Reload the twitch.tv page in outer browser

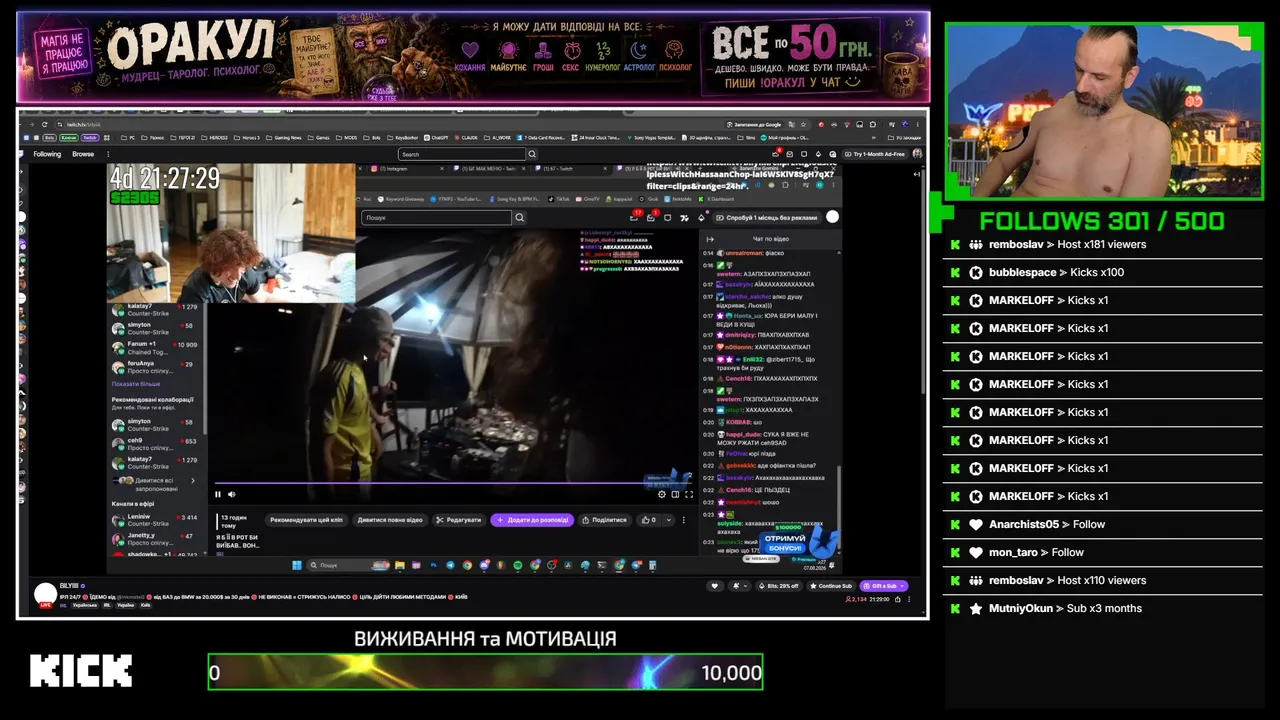pyautogui.click(x=44, y=124)
